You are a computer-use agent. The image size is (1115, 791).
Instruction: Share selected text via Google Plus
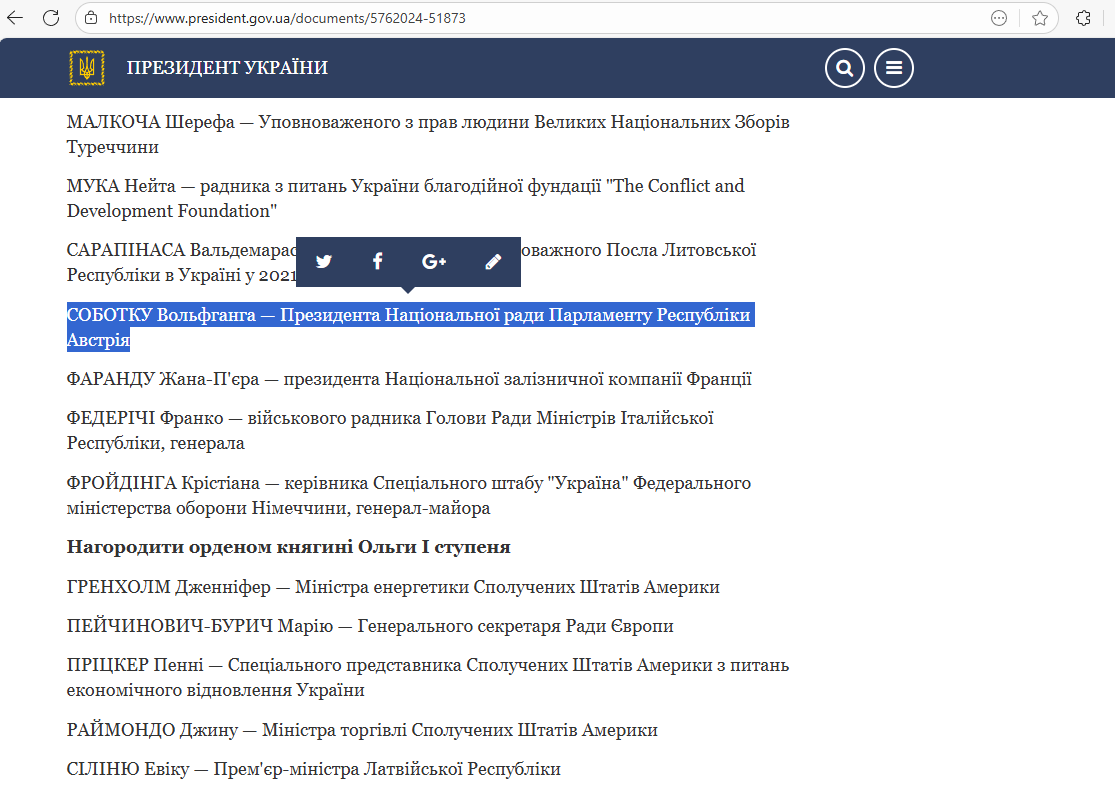[434, 262]
